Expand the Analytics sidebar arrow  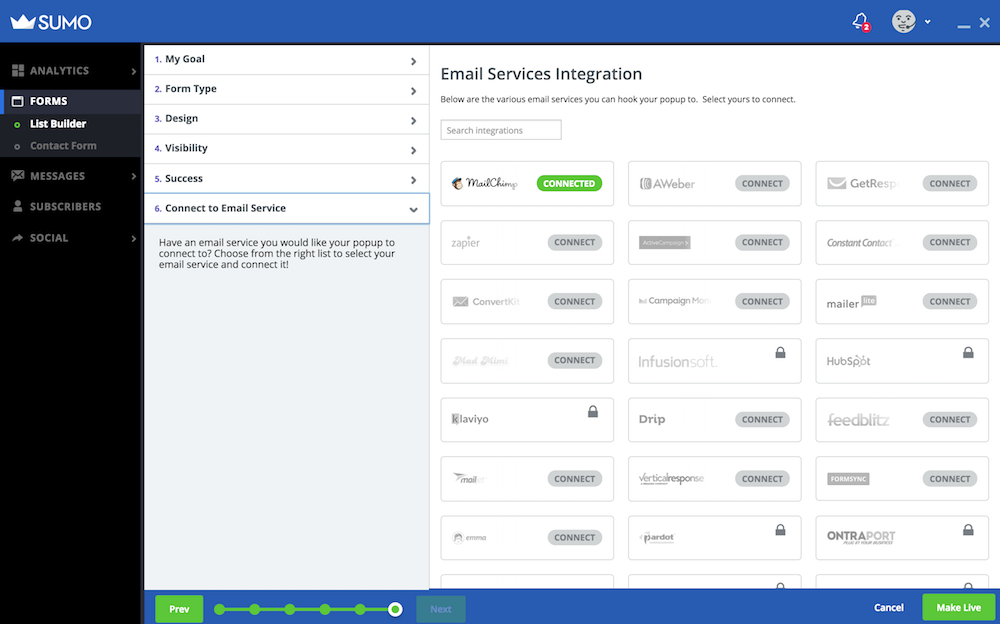[x=133, y=71]
